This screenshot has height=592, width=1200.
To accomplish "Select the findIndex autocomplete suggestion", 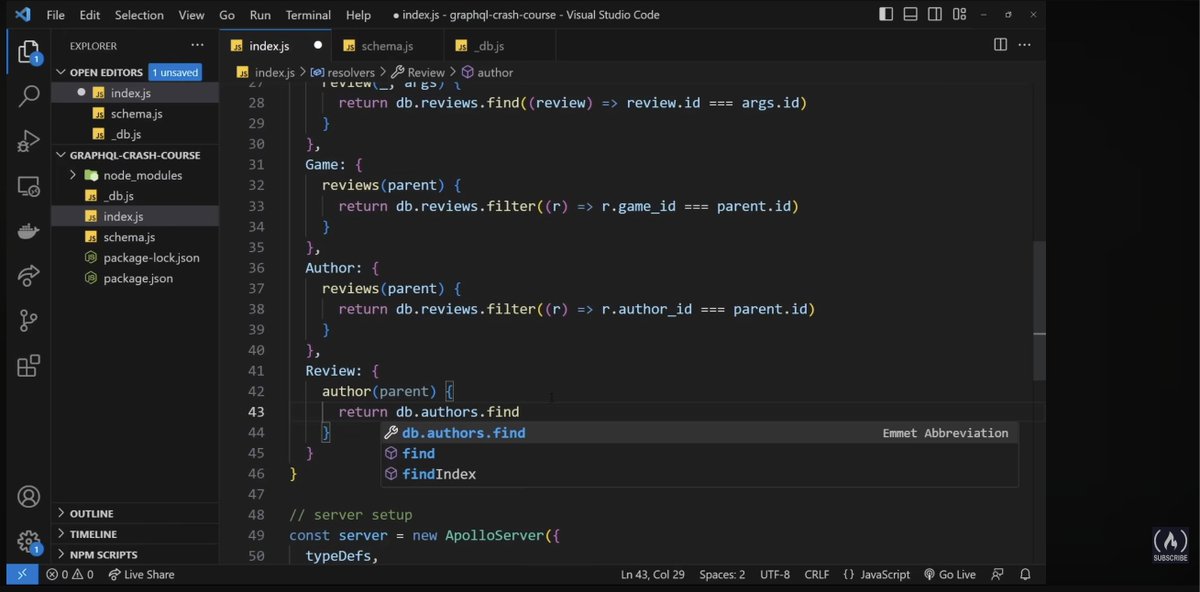I will coord(700,474).
